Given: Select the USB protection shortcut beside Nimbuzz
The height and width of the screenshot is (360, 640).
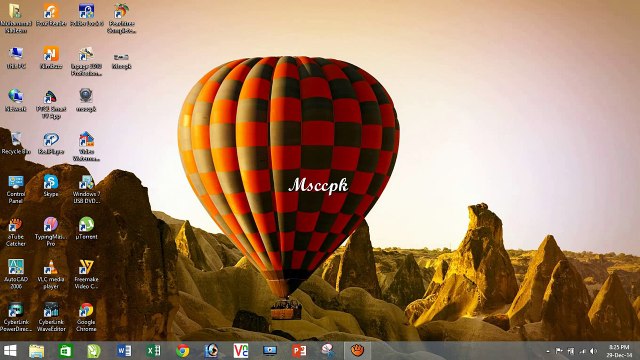Looking at the screenshot, I should point(86,61).
